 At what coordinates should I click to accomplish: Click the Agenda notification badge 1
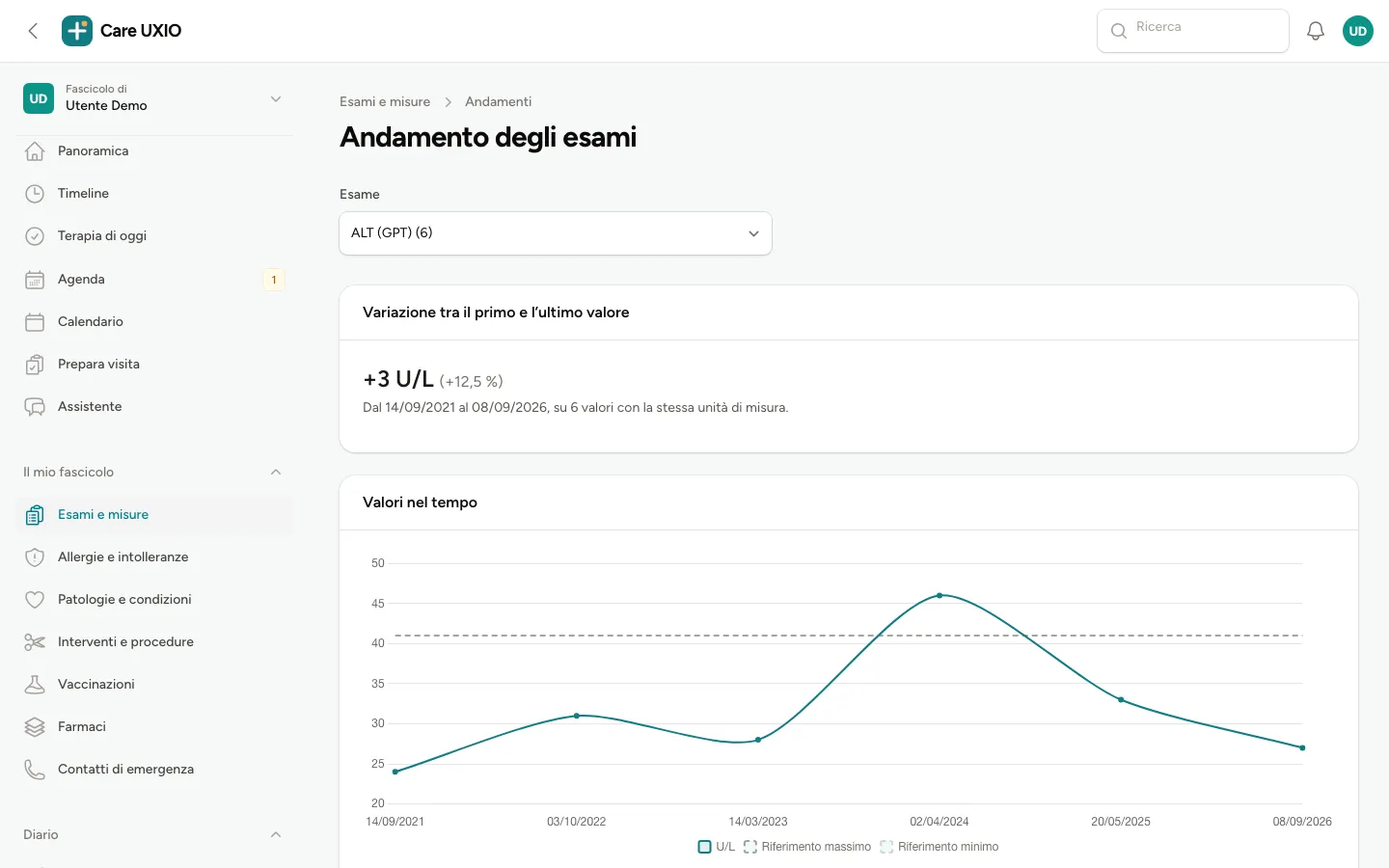pyautogui.click(x=274, y=280)
